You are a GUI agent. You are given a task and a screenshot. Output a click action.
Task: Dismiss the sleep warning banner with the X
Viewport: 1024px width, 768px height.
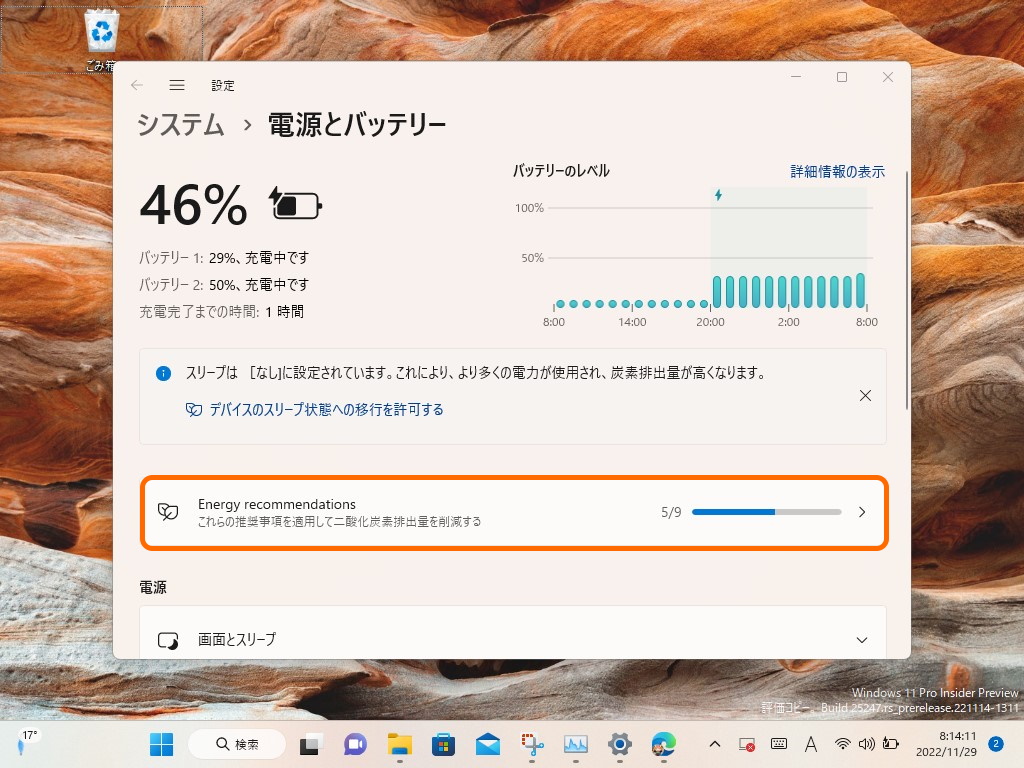click(865, 395)
